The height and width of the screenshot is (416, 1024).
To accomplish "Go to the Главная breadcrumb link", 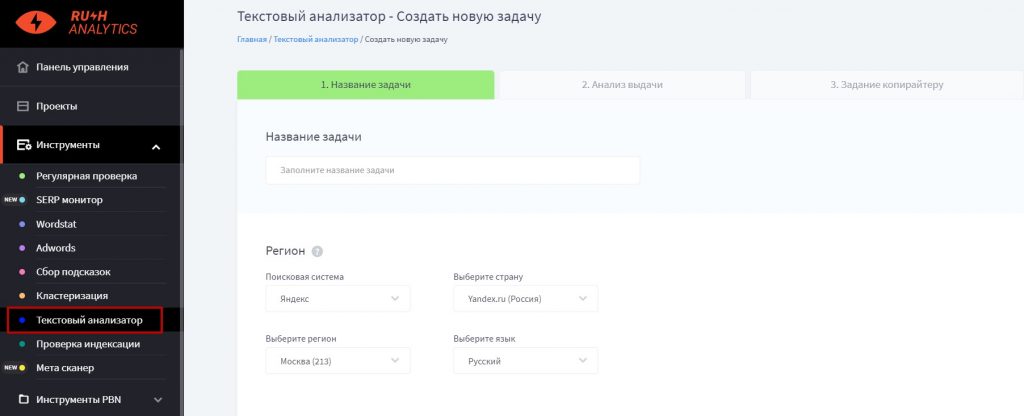I will (x=252, y=39).
